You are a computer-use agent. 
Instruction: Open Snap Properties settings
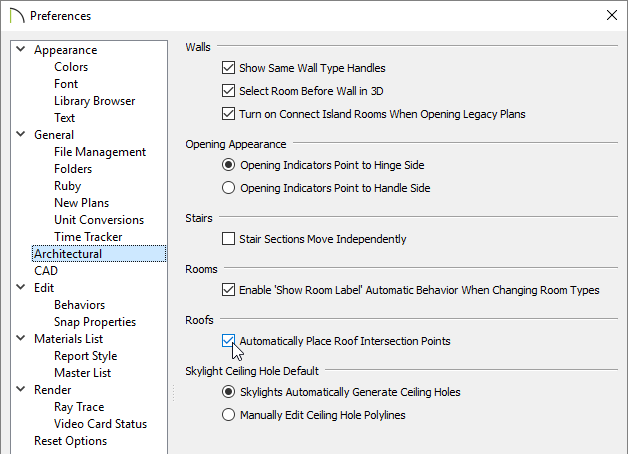tap(95, 322)
